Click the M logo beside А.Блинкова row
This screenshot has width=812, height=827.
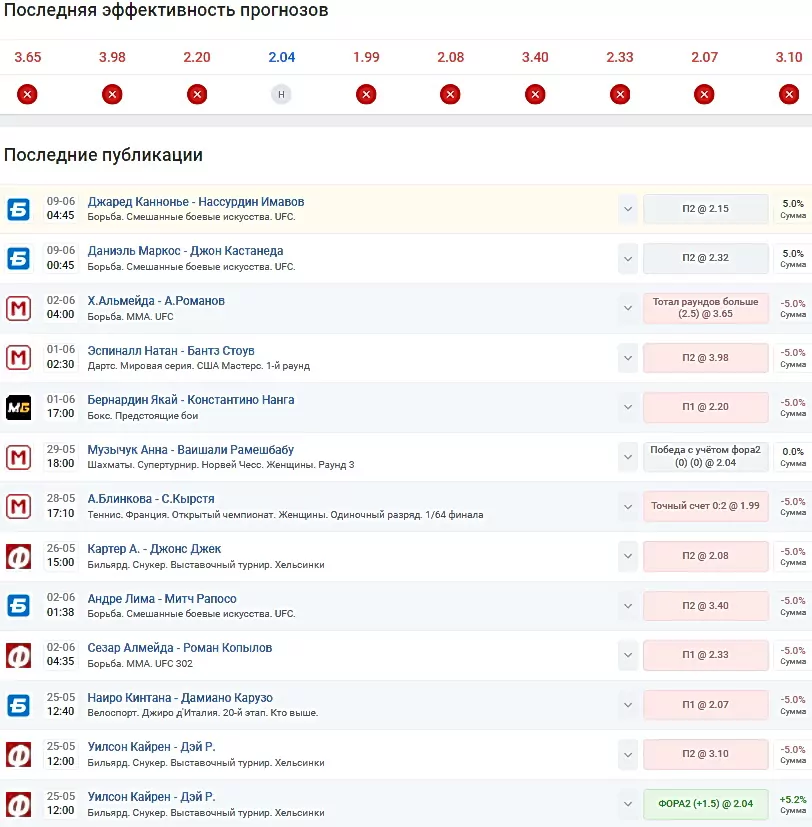pyautogui.click(x=18, y=506)
